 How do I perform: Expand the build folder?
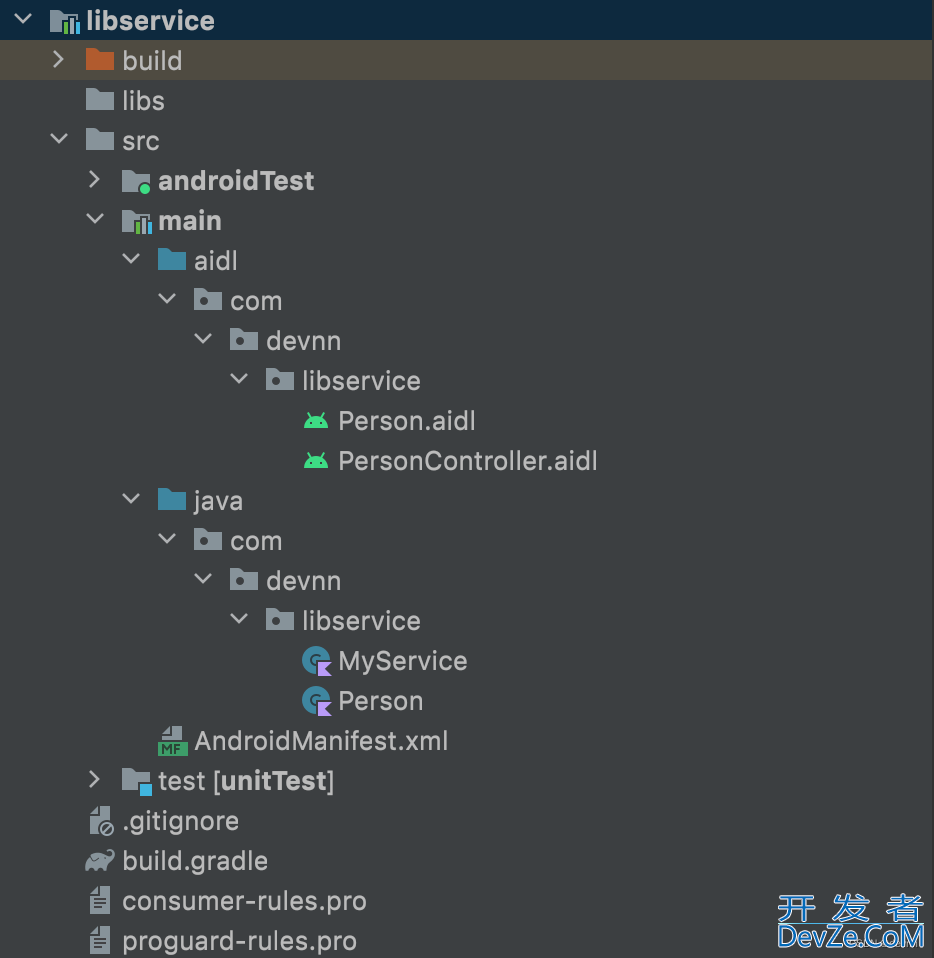coord(59,60)
